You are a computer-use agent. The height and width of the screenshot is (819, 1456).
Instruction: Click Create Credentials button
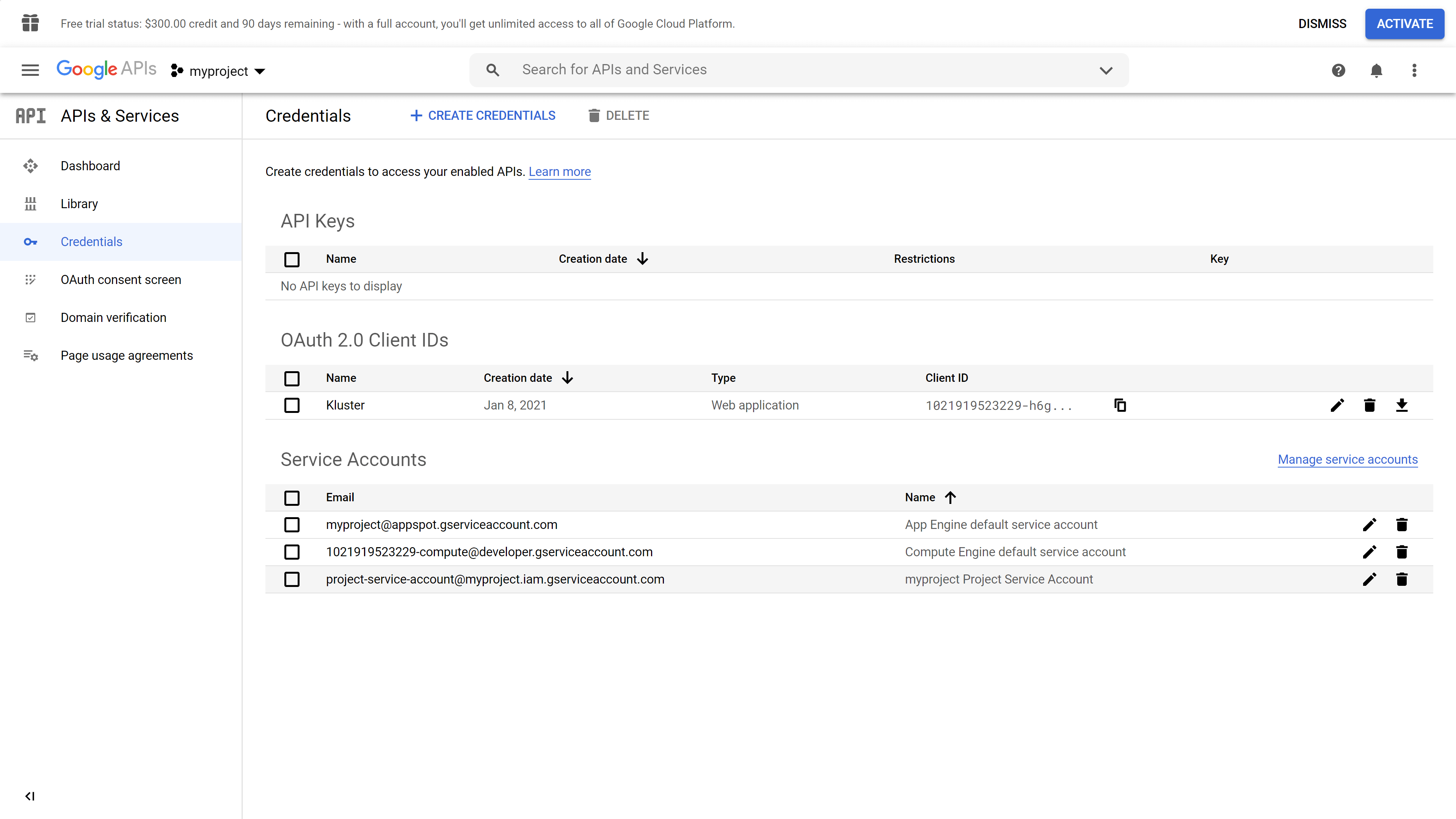(x=483, y=116)
